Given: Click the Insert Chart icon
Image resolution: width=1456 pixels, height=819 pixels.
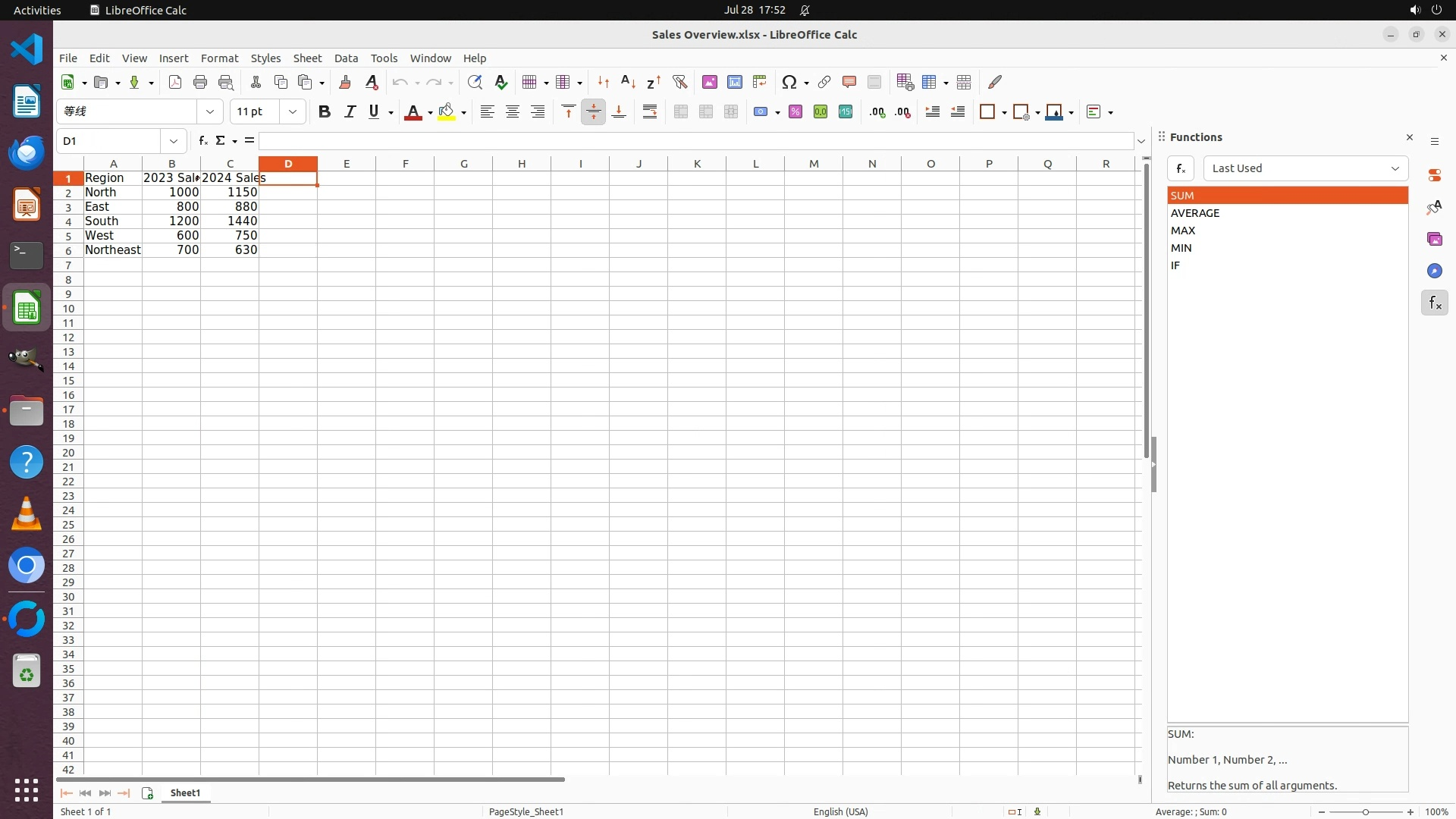Looking at the screenshot, I should (734, 82).
